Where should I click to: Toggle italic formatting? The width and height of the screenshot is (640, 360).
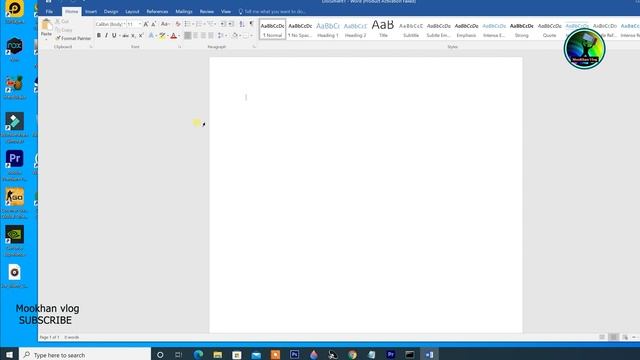(x=107, y=36)
